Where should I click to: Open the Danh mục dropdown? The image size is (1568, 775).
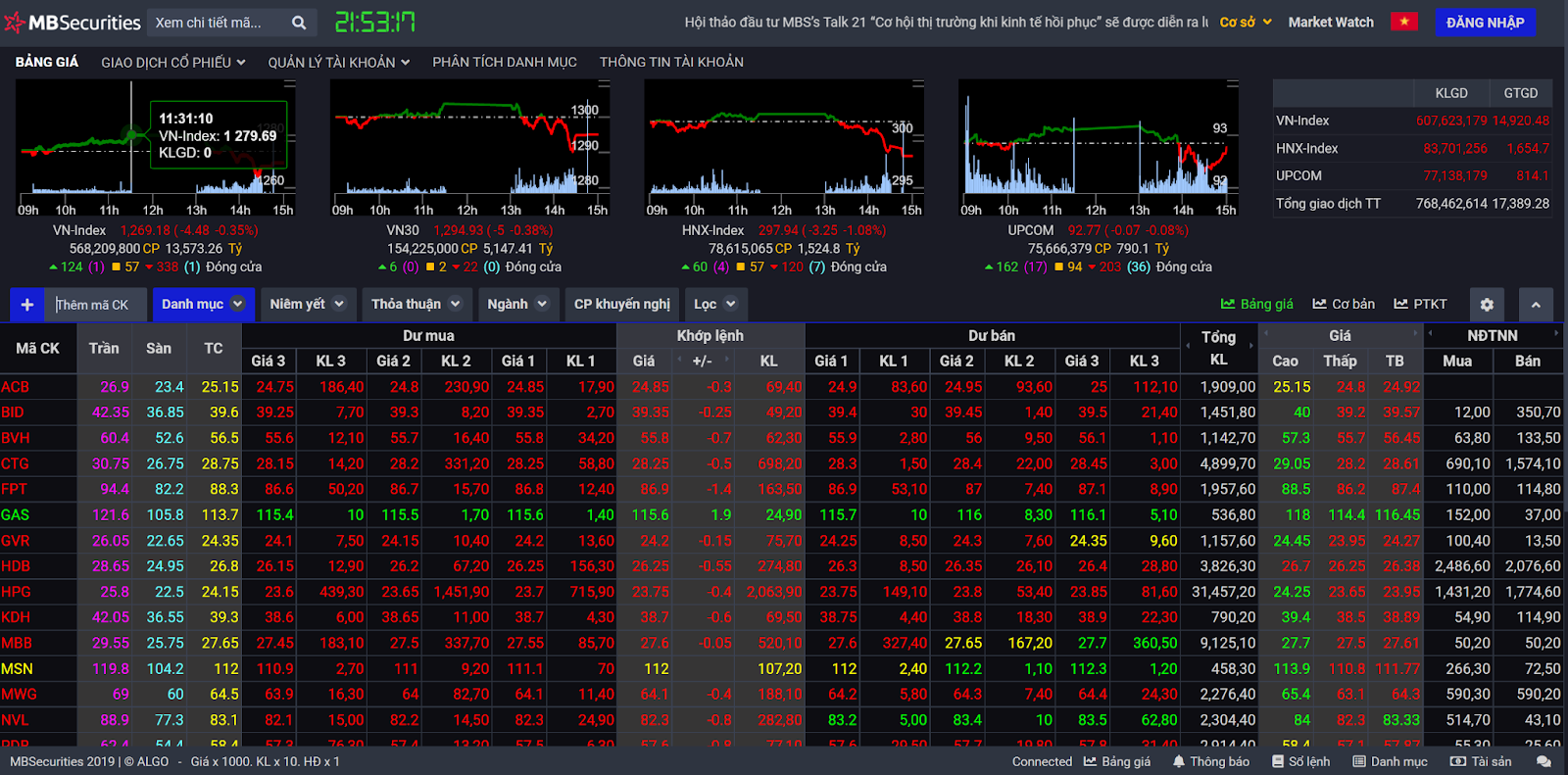coord(203,305)
